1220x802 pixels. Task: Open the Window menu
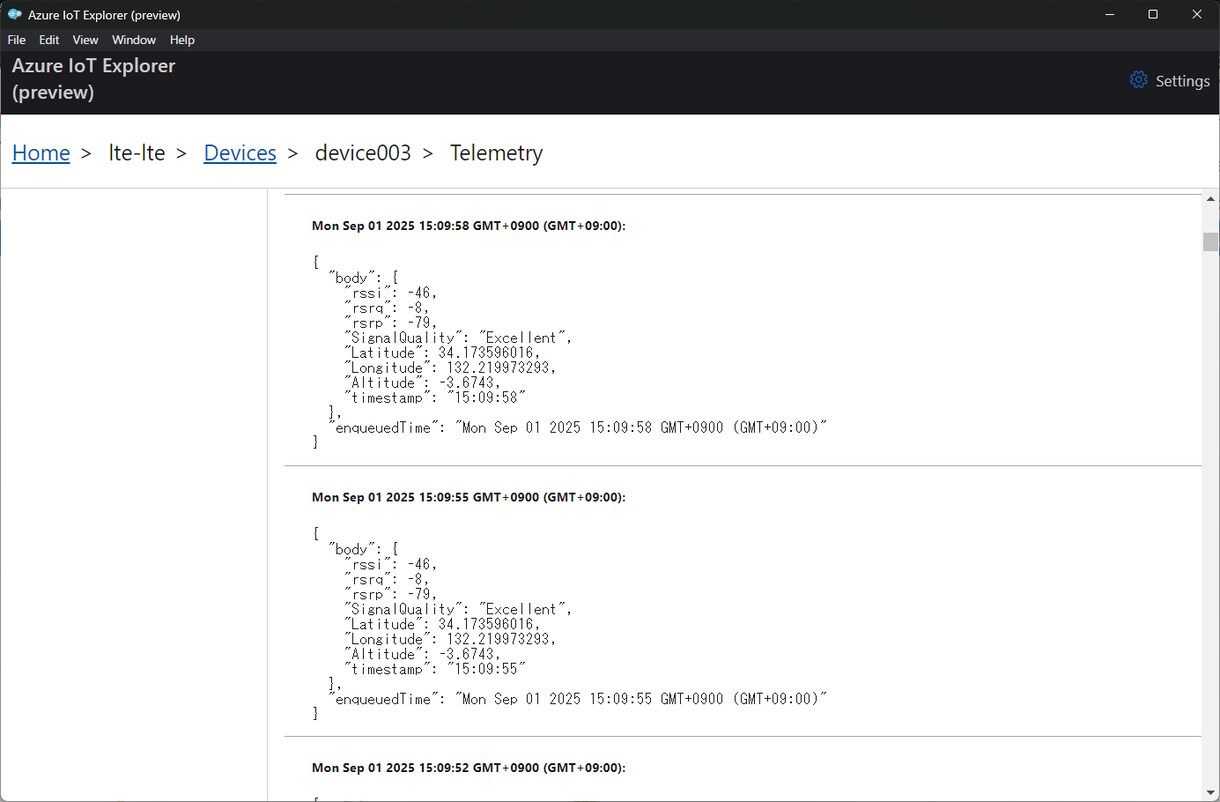point(134,40)
